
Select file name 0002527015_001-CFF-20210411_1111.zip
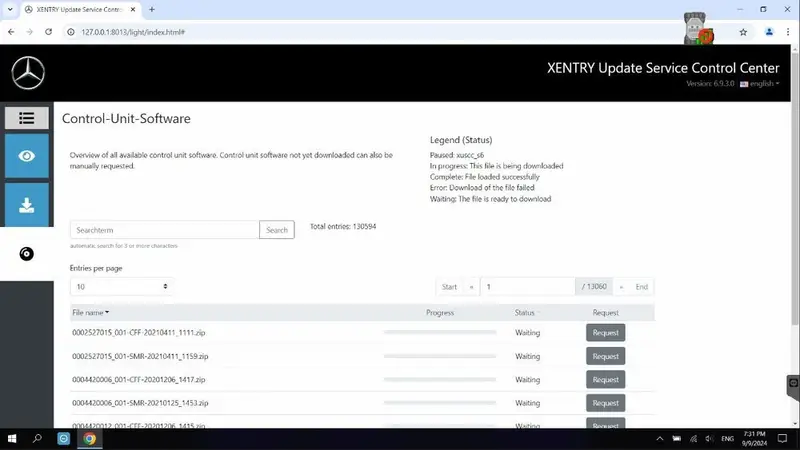[x=139, y=333]
